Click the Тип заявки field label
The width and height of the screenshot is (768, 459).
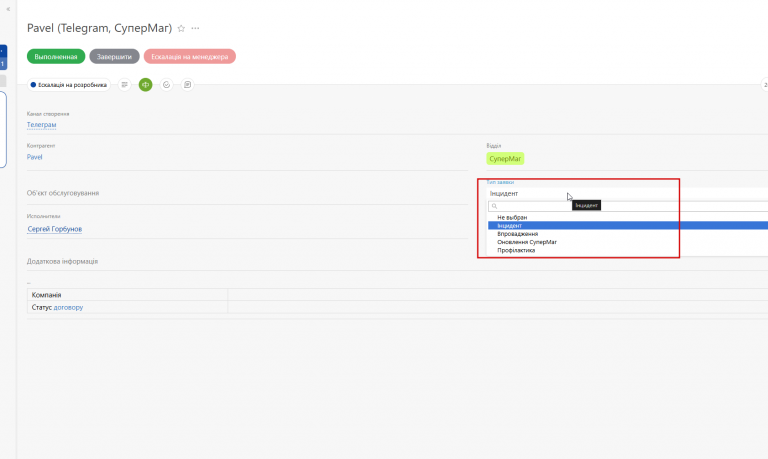(x=500, y=182)
